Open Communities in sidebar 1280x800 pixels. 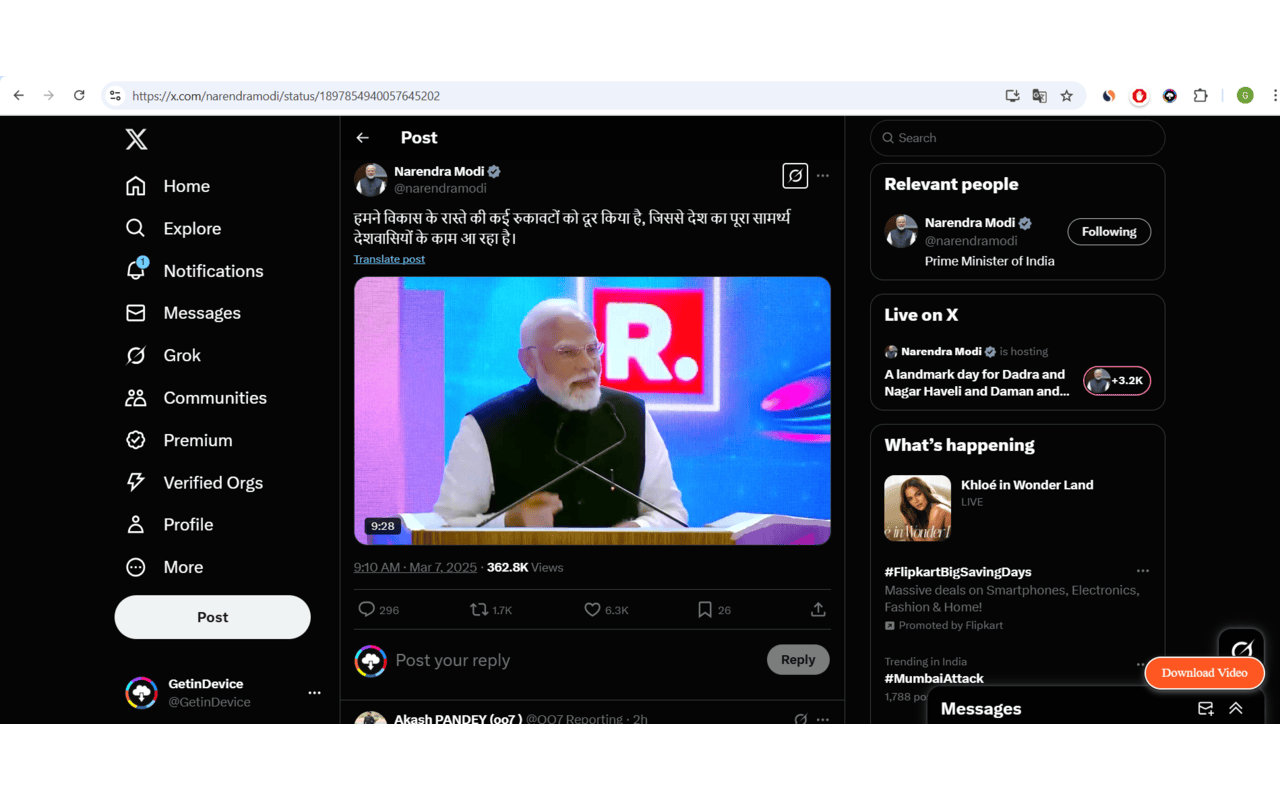[x=196, y=398]
